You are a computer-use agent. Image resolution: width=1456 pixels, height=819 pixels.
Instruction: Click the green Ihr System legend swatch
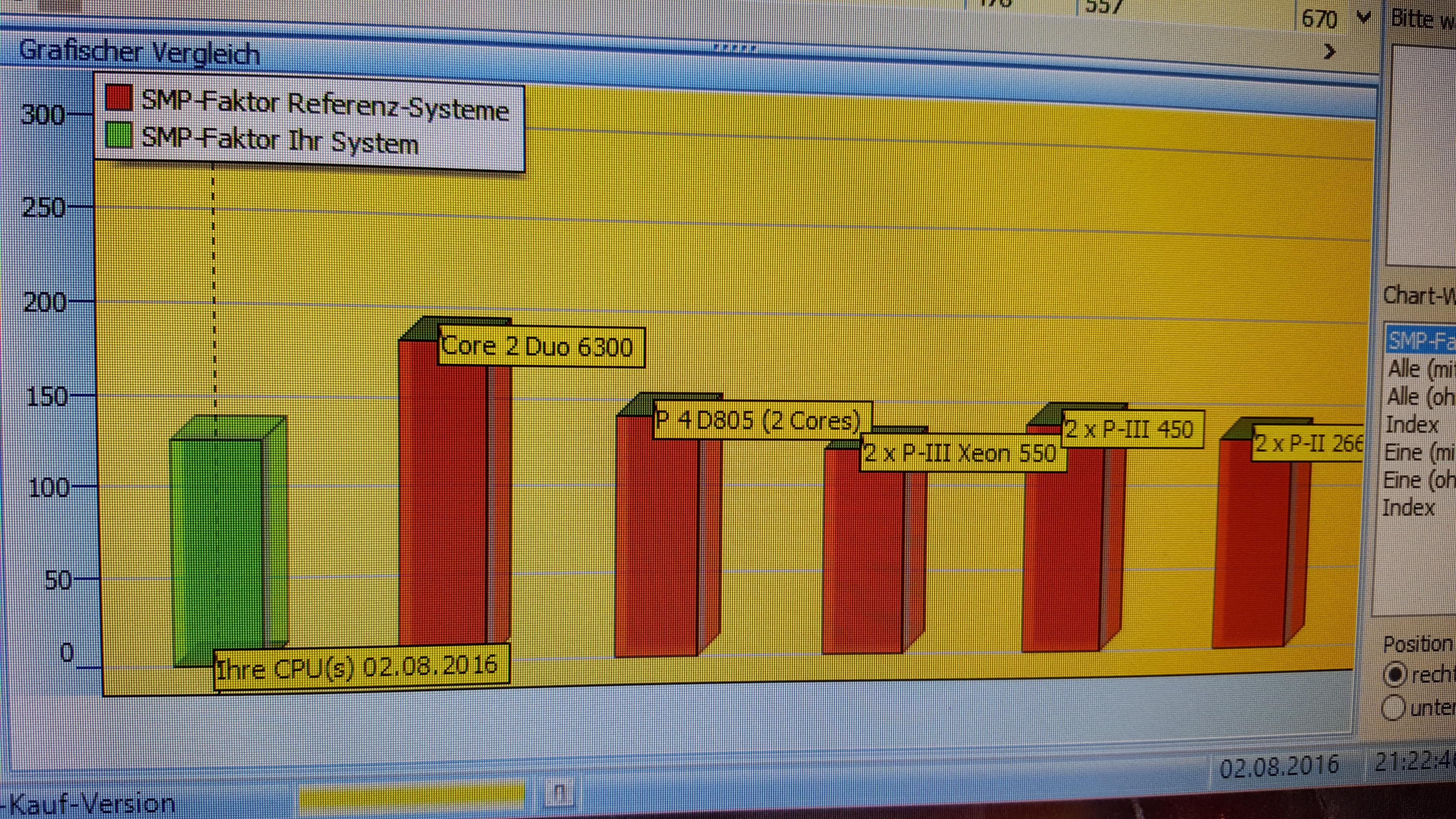coord(119,136)
